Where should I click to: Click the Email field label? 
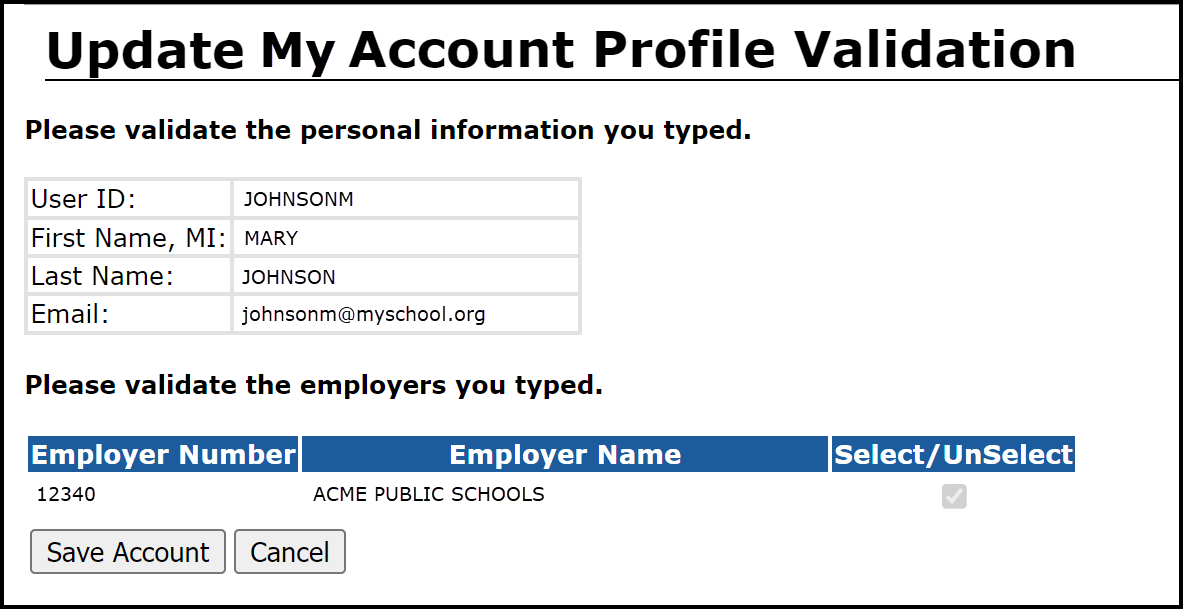[70, 315]
